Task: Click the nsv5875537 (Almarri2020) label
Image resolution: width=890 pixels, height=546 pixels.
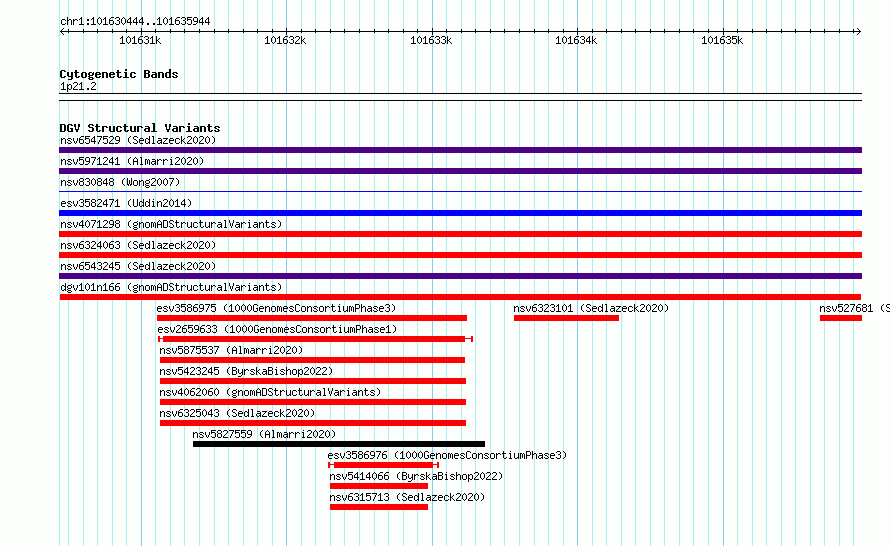Action: point(231,350)
